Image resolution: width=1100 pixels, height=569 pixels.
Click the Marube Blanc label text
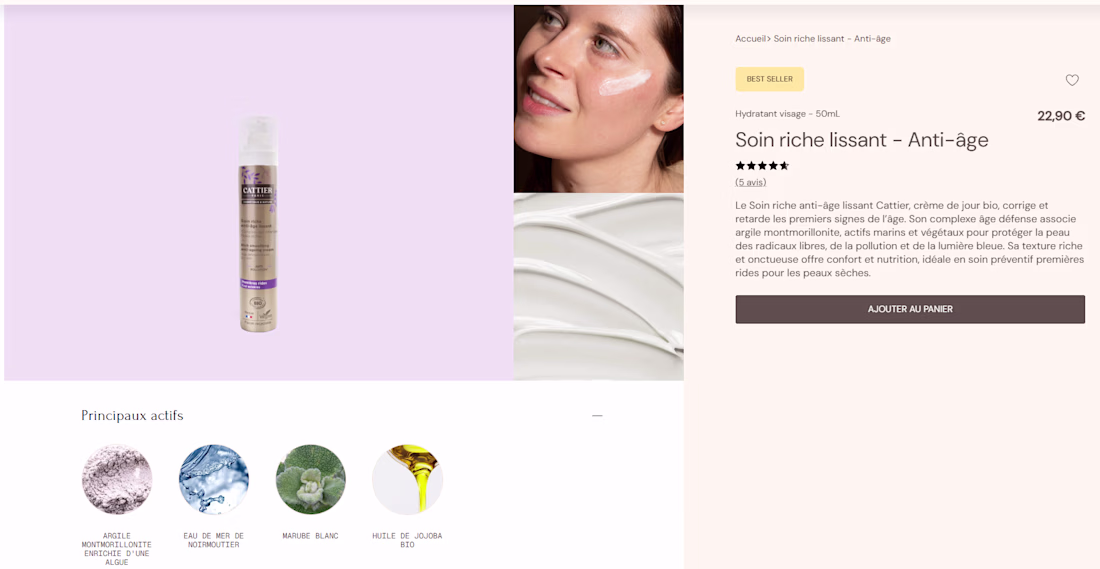pos(311,536)
